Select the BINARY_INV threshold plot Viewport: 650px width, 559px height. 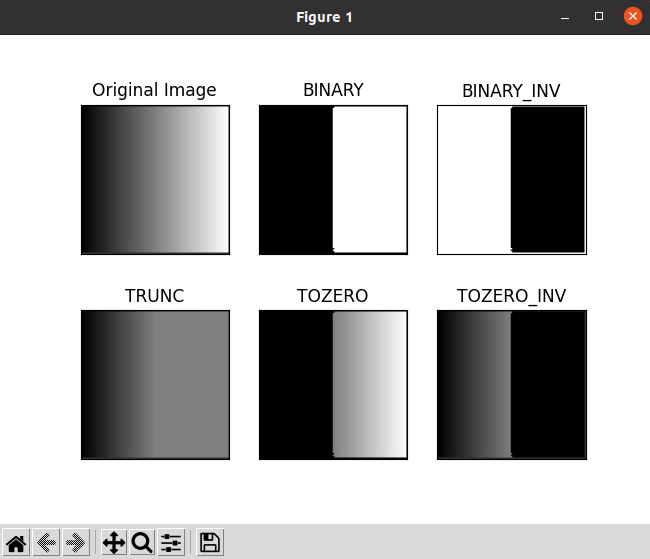click(x=512, y=180)
